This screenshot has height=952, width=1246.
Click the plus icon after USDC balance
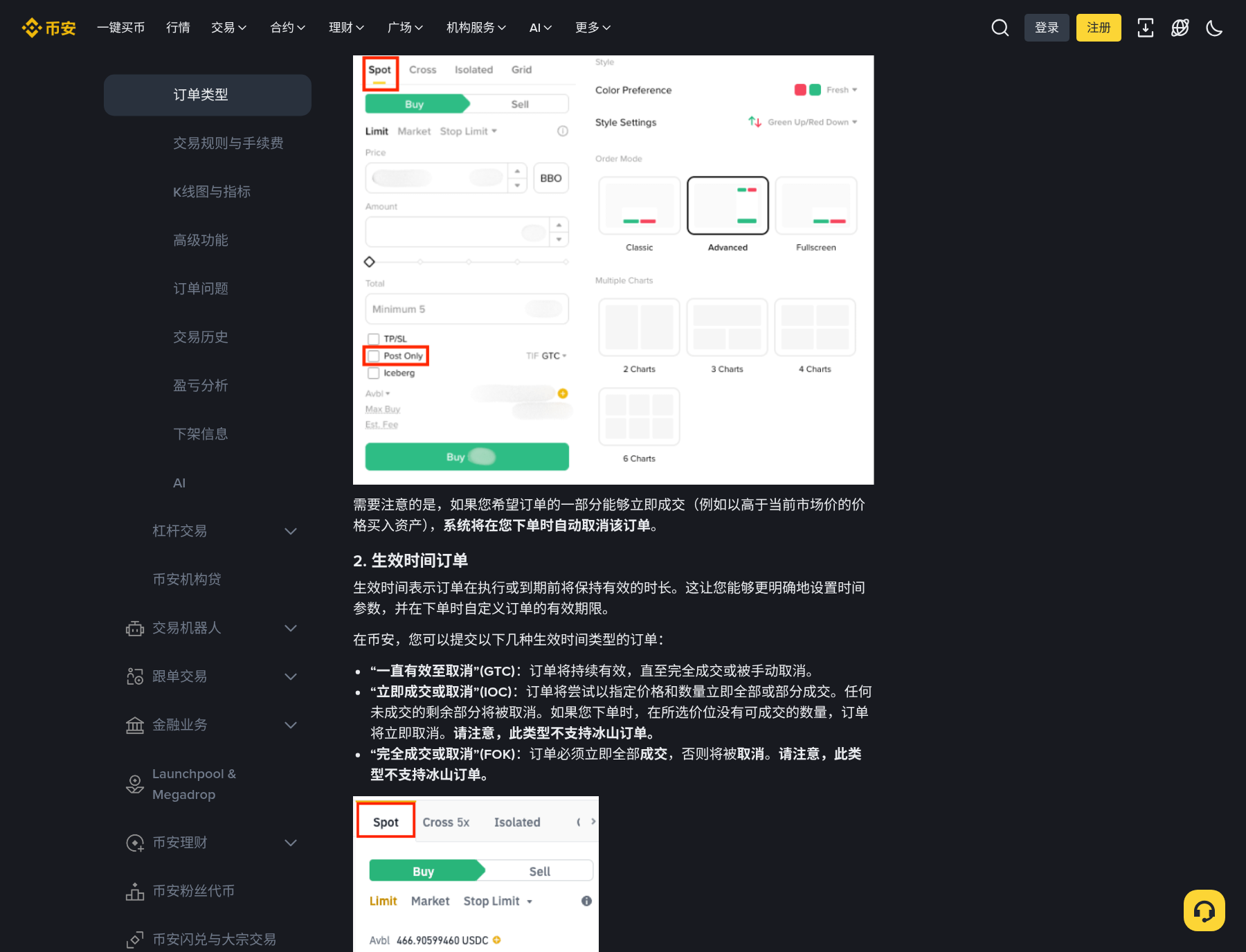[x=496, y=940]
